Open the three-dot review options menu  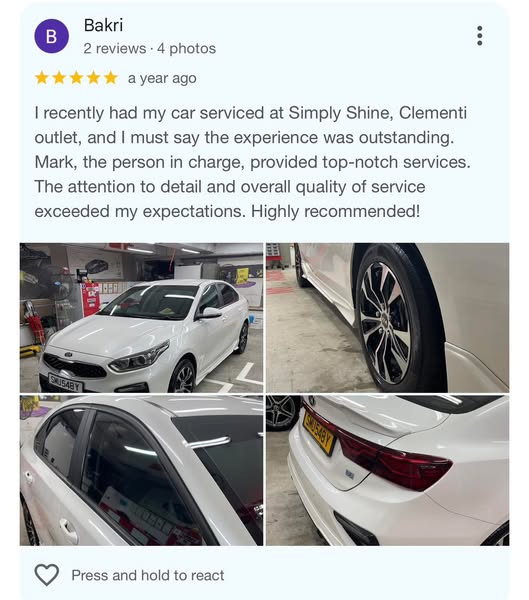[x=479, y=36]
